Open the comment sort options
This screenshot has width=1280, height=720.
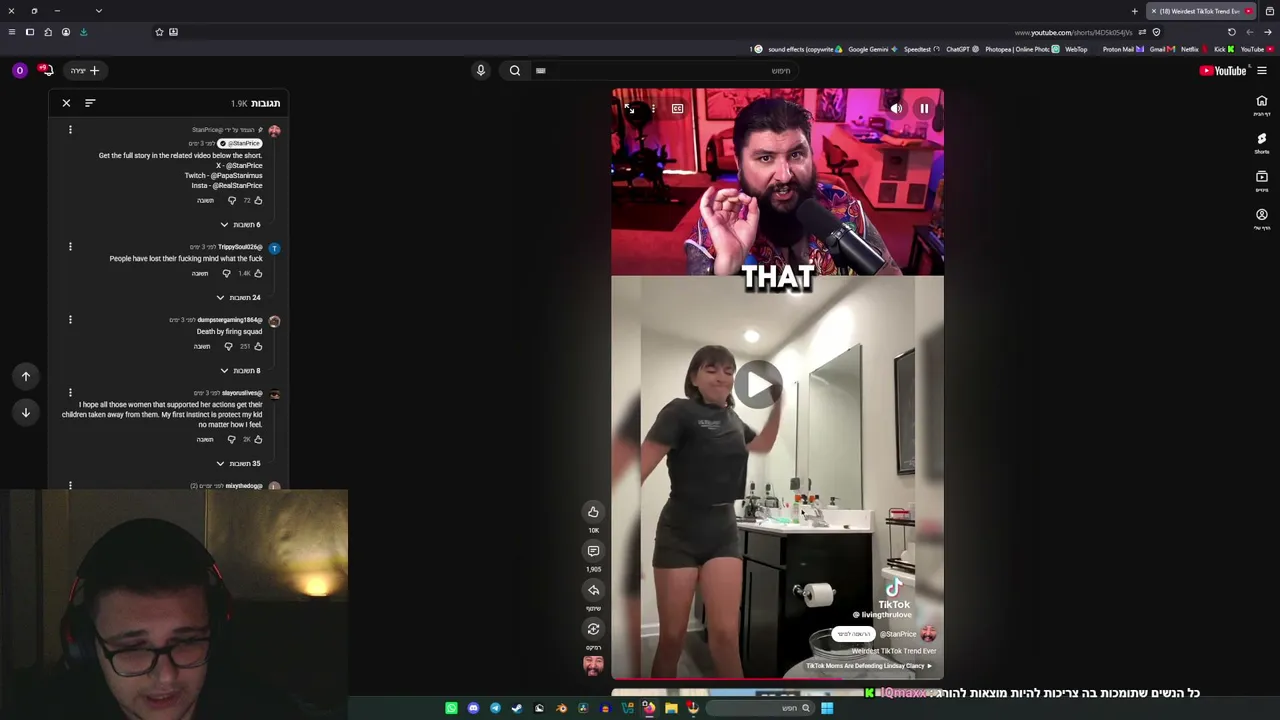point(90,103)
